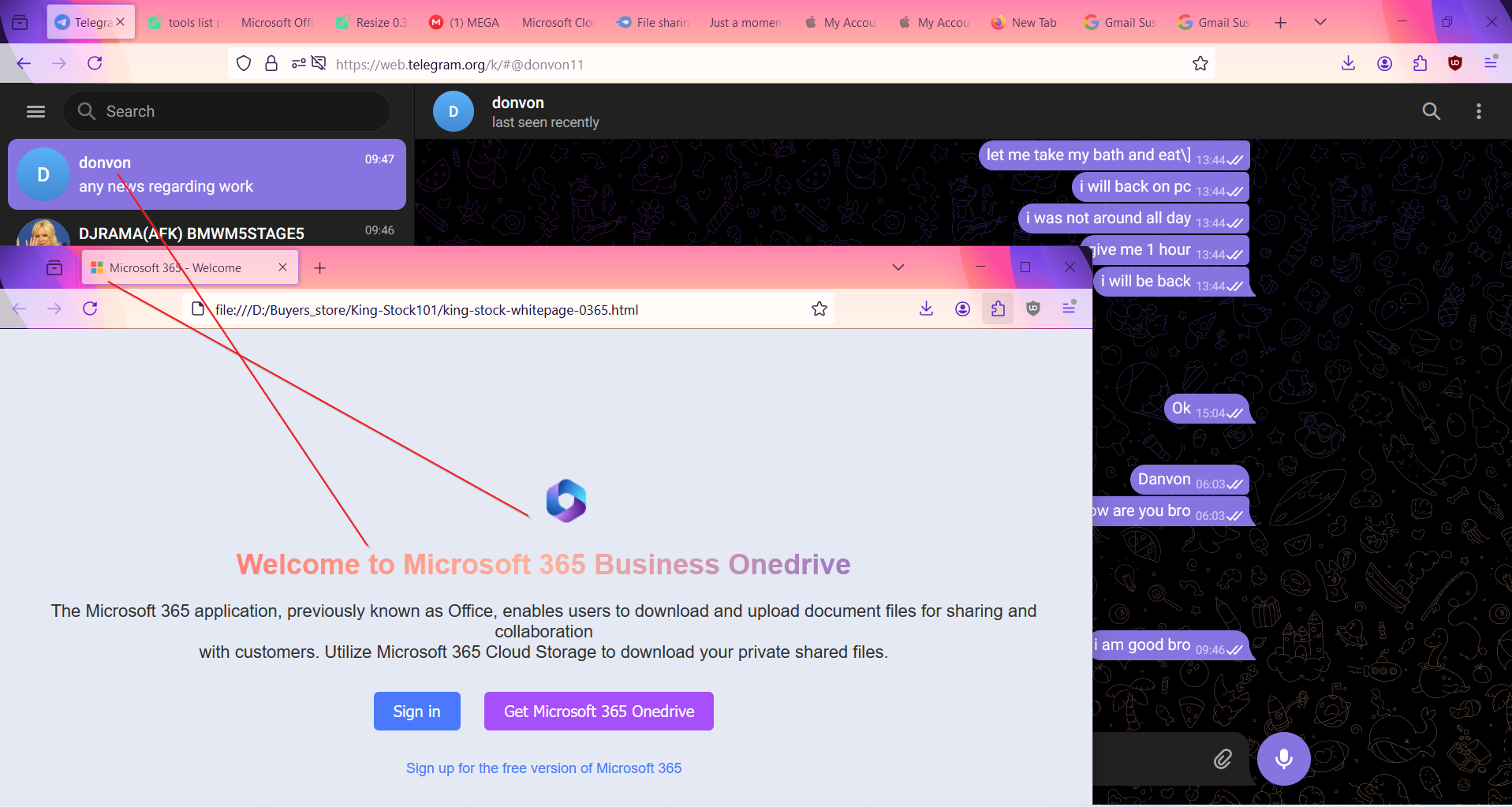Open account icon in Microsoft 365 window toolbar

962,308
